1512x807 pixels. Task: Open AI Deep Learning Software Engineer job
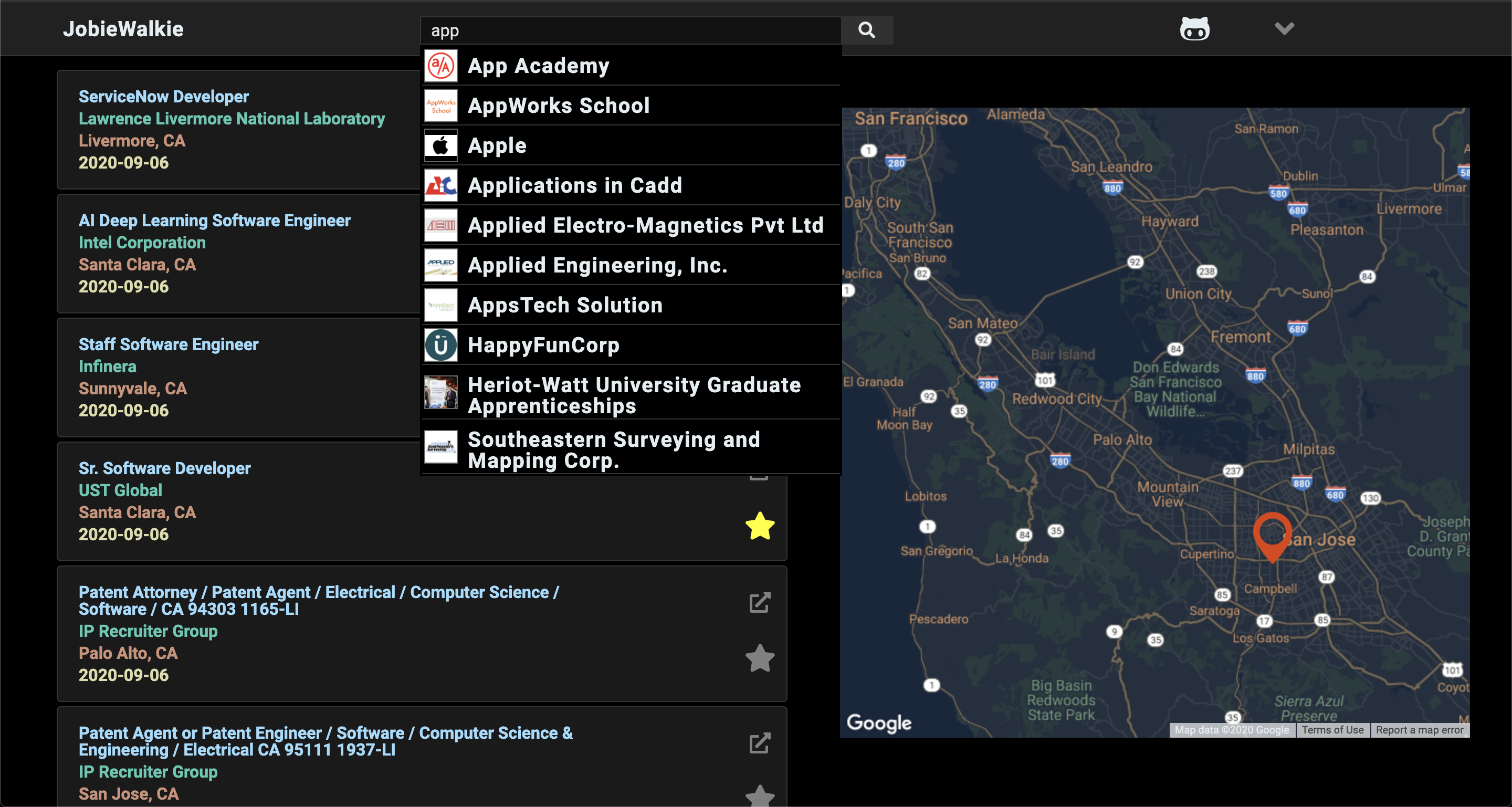pyautogui.click(x=214, y=220)
